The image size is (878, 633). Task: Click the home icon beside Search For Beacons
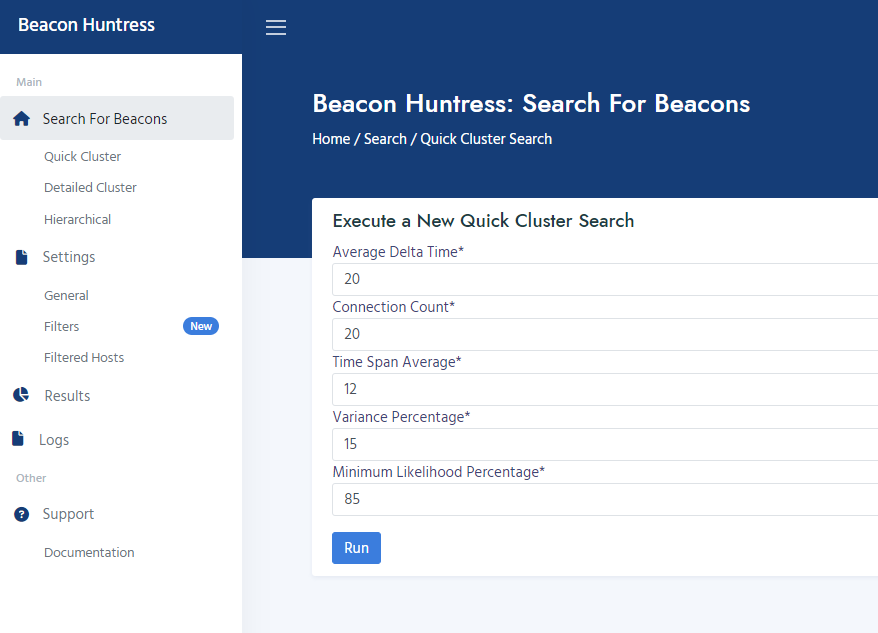[x=21, y=119]
